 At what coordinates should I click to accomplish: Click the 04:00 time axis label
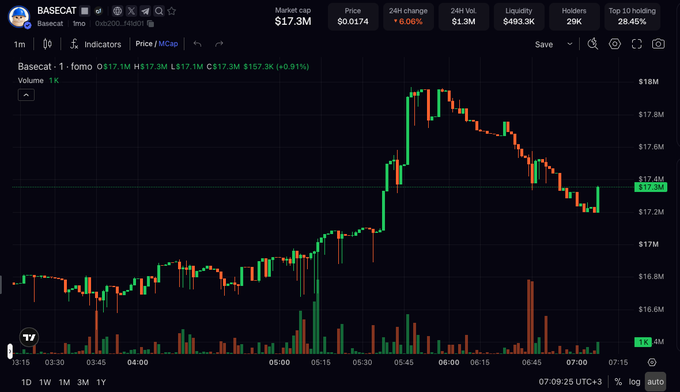137,362
